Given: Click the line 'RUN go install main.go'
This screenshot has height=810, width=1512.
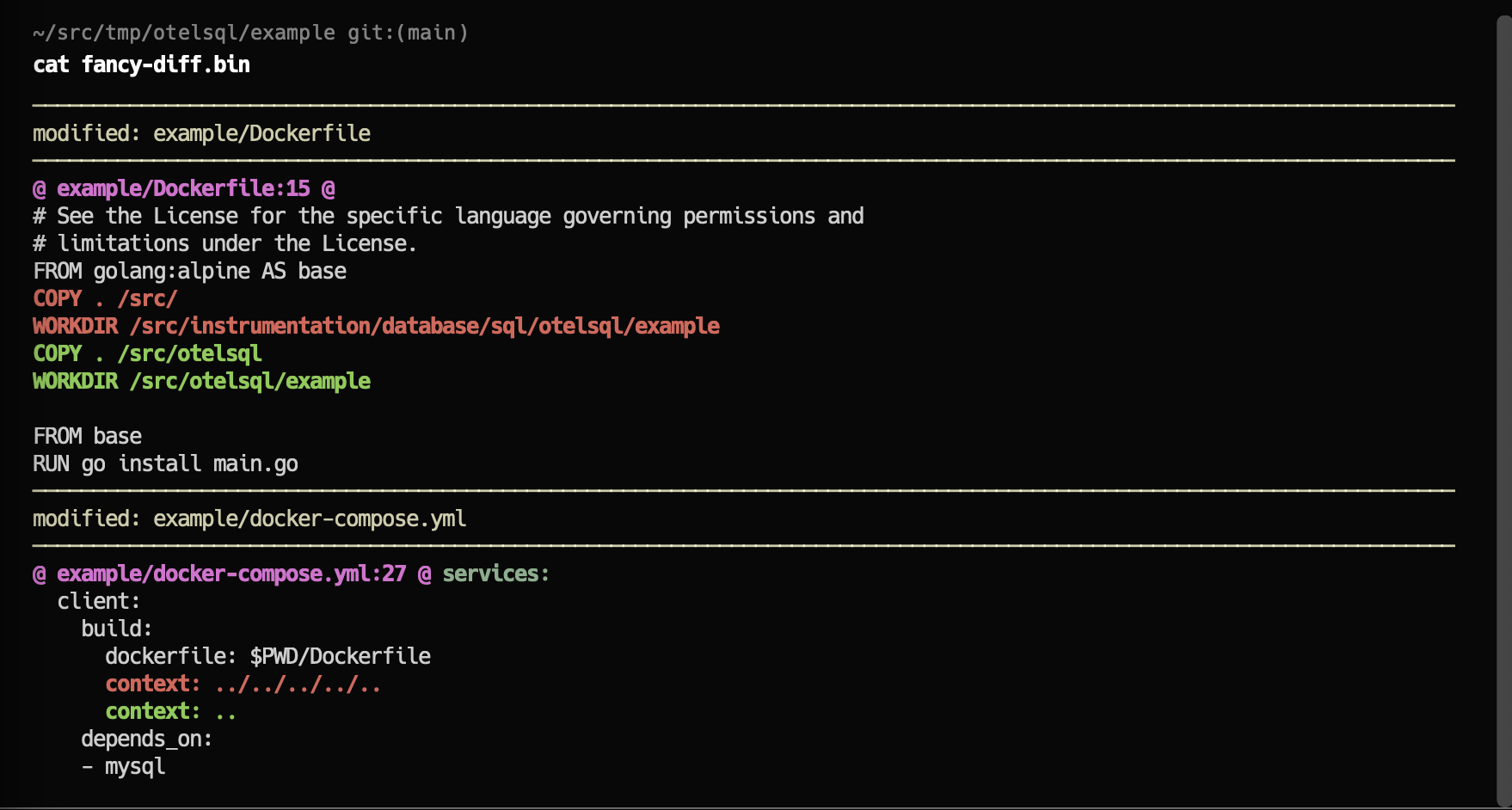Looking at the screenshot, I should (x=166, y=463).
